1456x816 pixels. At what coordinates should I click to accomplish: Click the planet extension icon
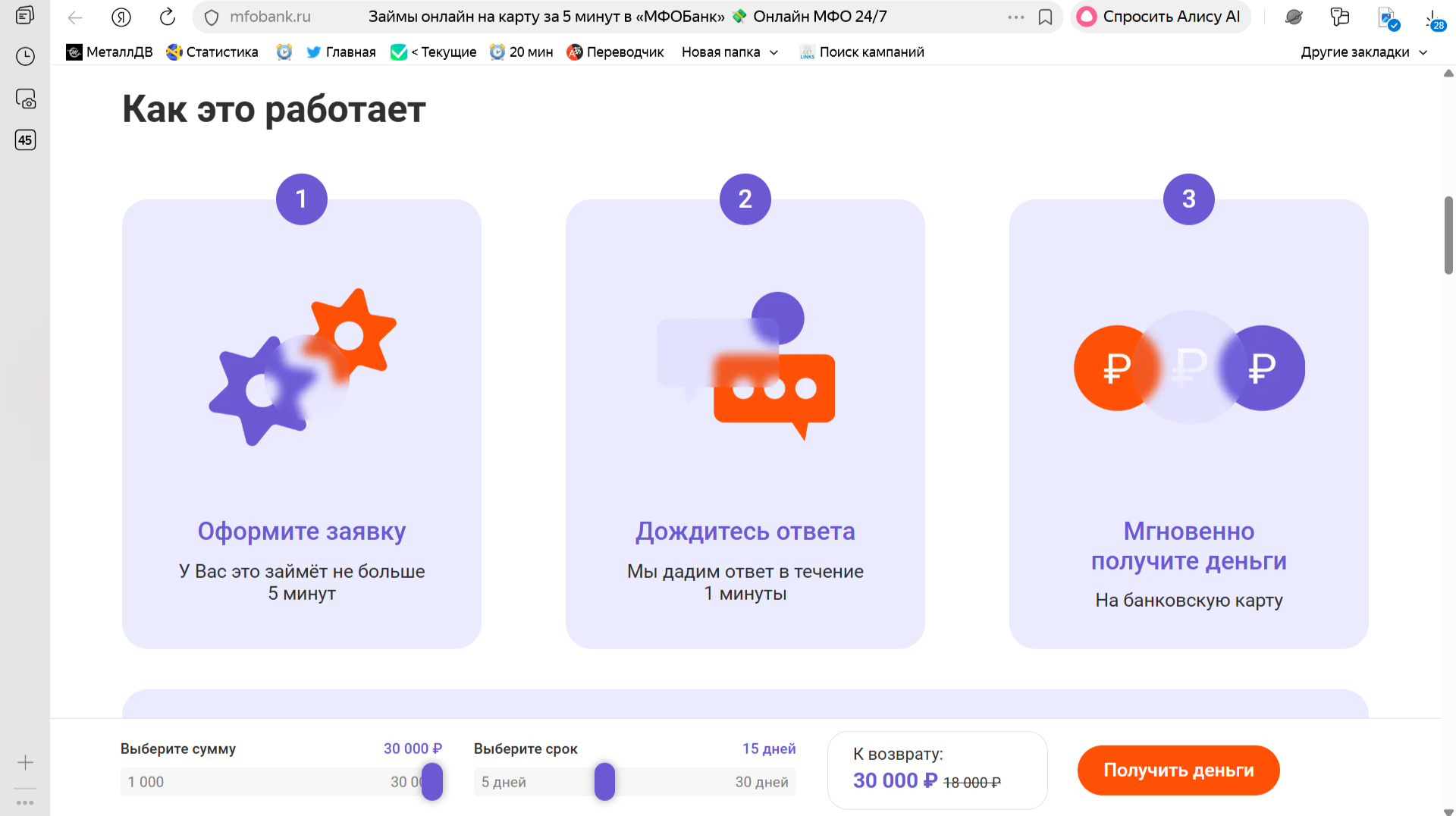tap(1294, 17)
